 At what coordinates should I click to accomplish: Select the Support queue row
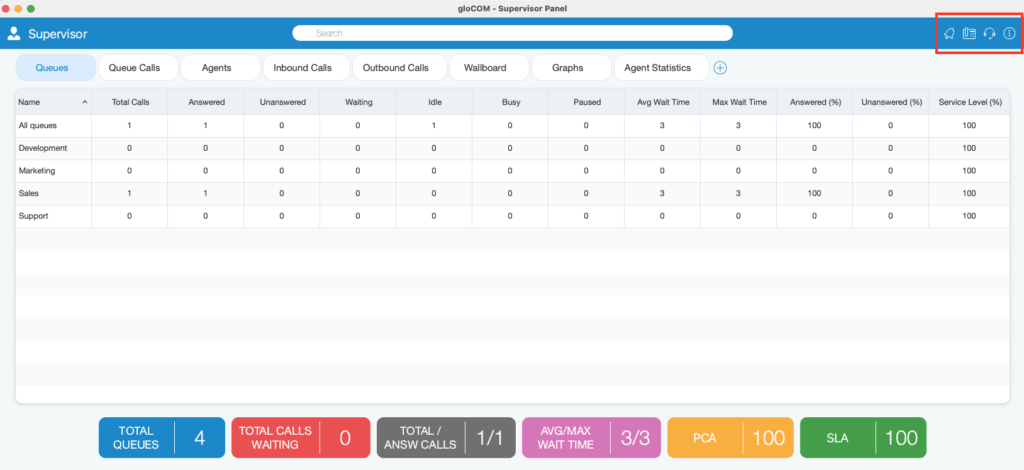[x=513, y=216]
